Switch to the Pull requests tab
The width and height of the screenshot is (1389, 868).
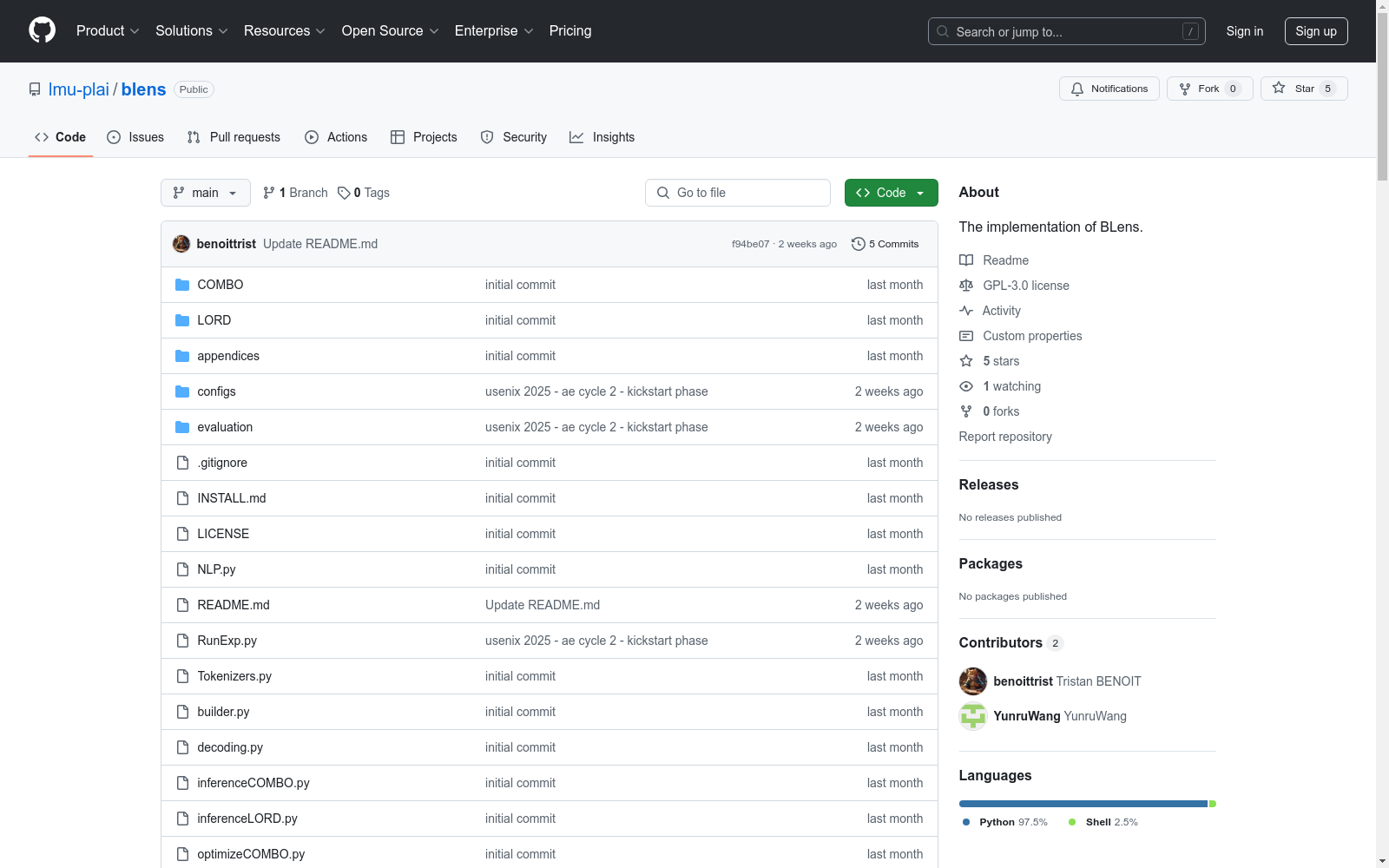click(x=234, y=137)
